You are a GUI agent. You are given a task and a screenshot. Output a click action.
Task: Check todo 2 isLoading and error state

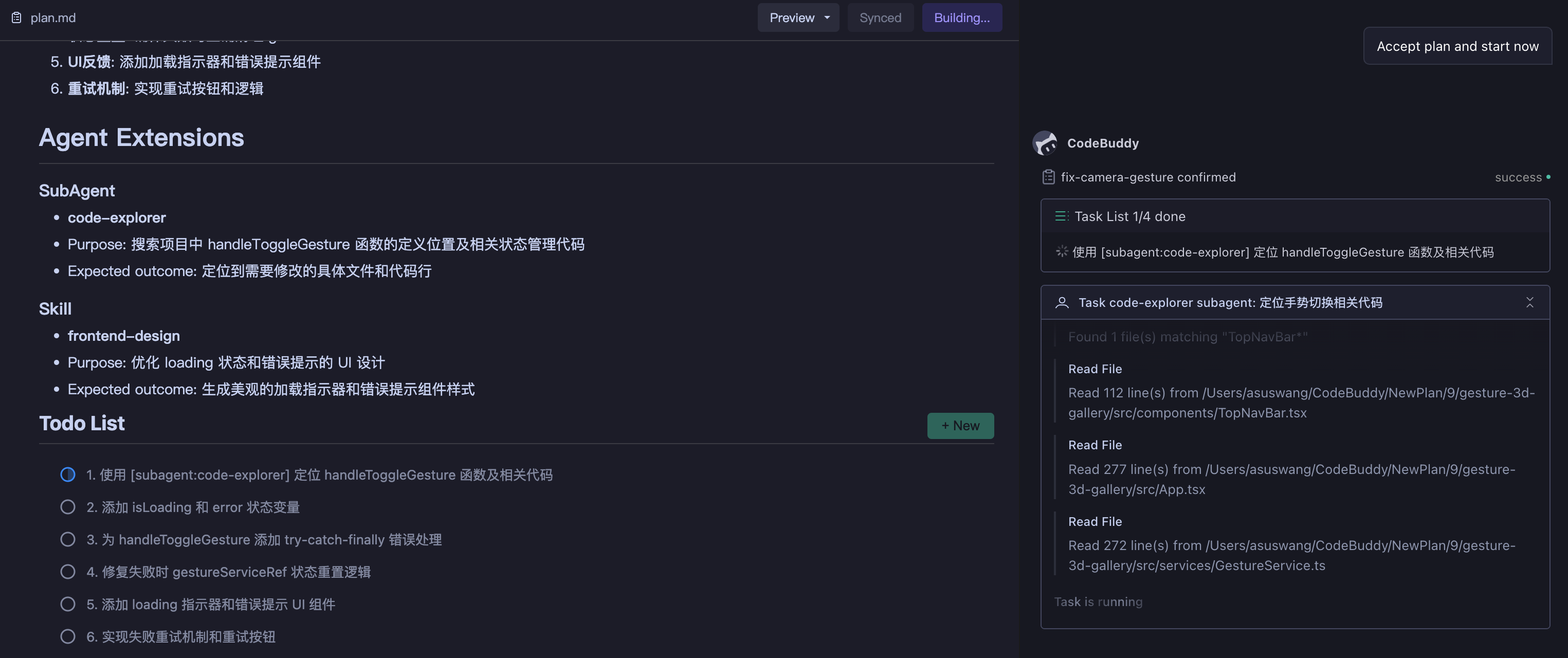(67, 507)
